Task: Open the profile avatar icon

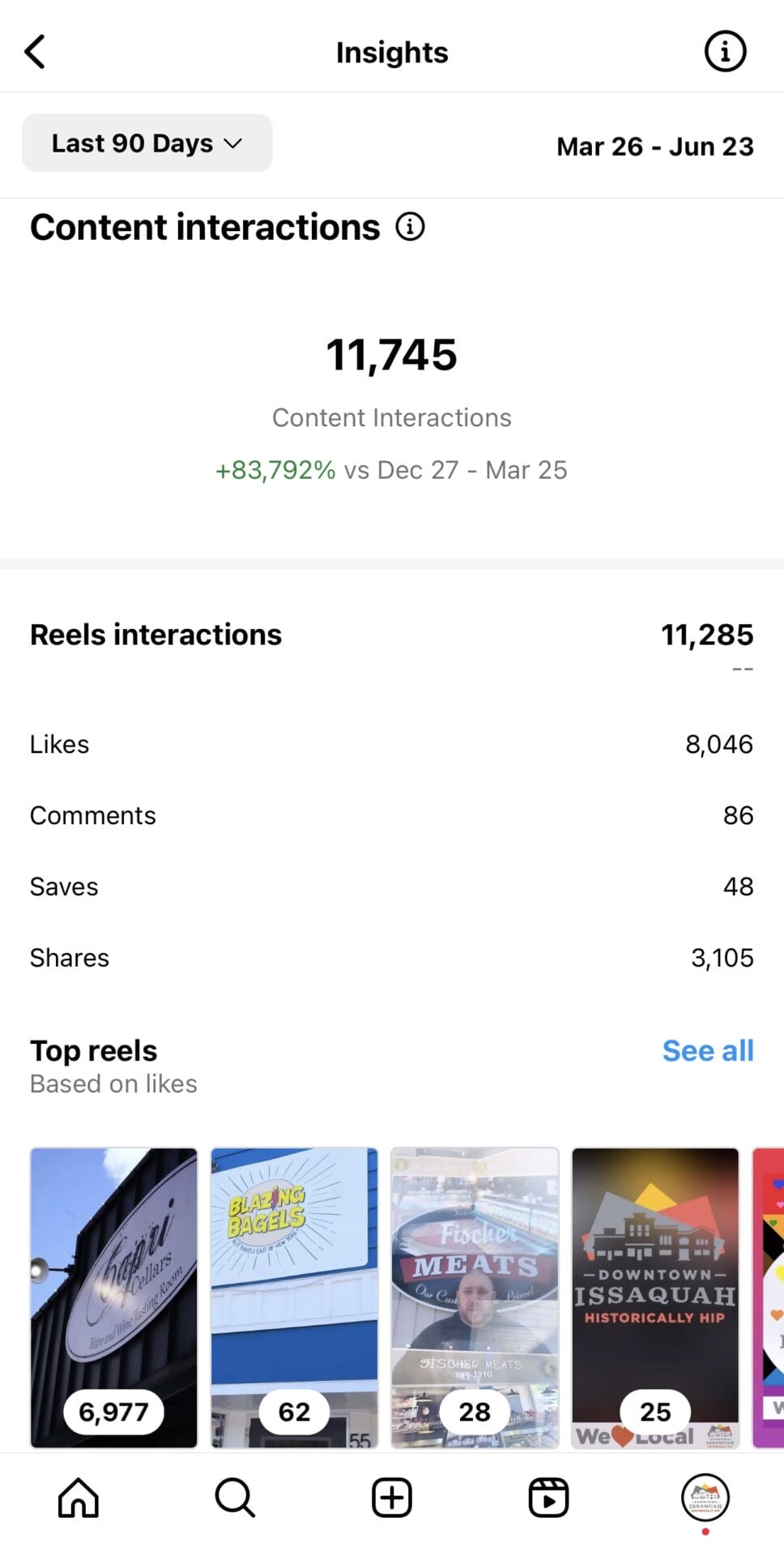Action: click(x=705, y=1497)
